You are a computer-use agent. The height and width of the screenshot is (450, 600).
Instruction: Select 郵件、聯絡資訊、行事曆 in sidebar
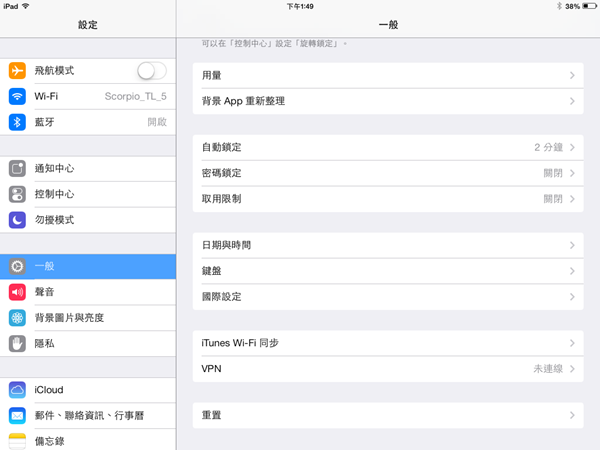click(88, 416)
